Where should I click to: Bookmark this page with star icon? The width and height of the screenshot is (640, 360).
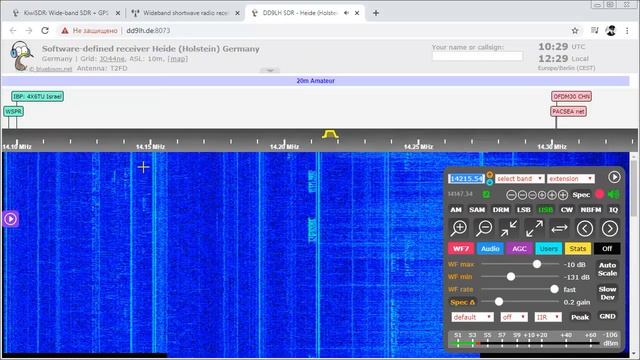coord(575,31)
